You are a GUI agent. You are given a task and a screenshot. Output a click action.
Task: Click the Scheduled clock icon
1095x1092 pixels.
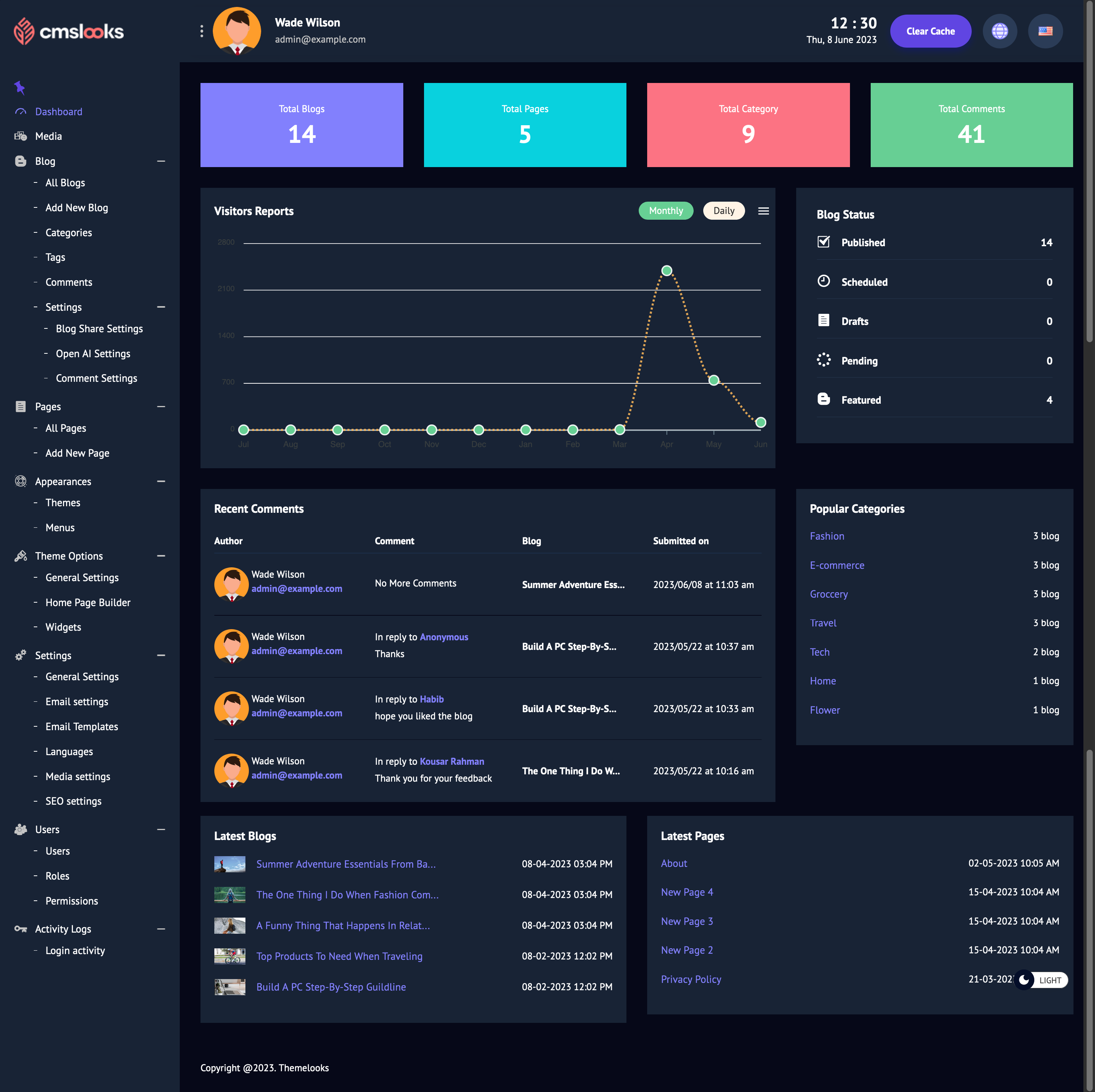click(823, 281)
